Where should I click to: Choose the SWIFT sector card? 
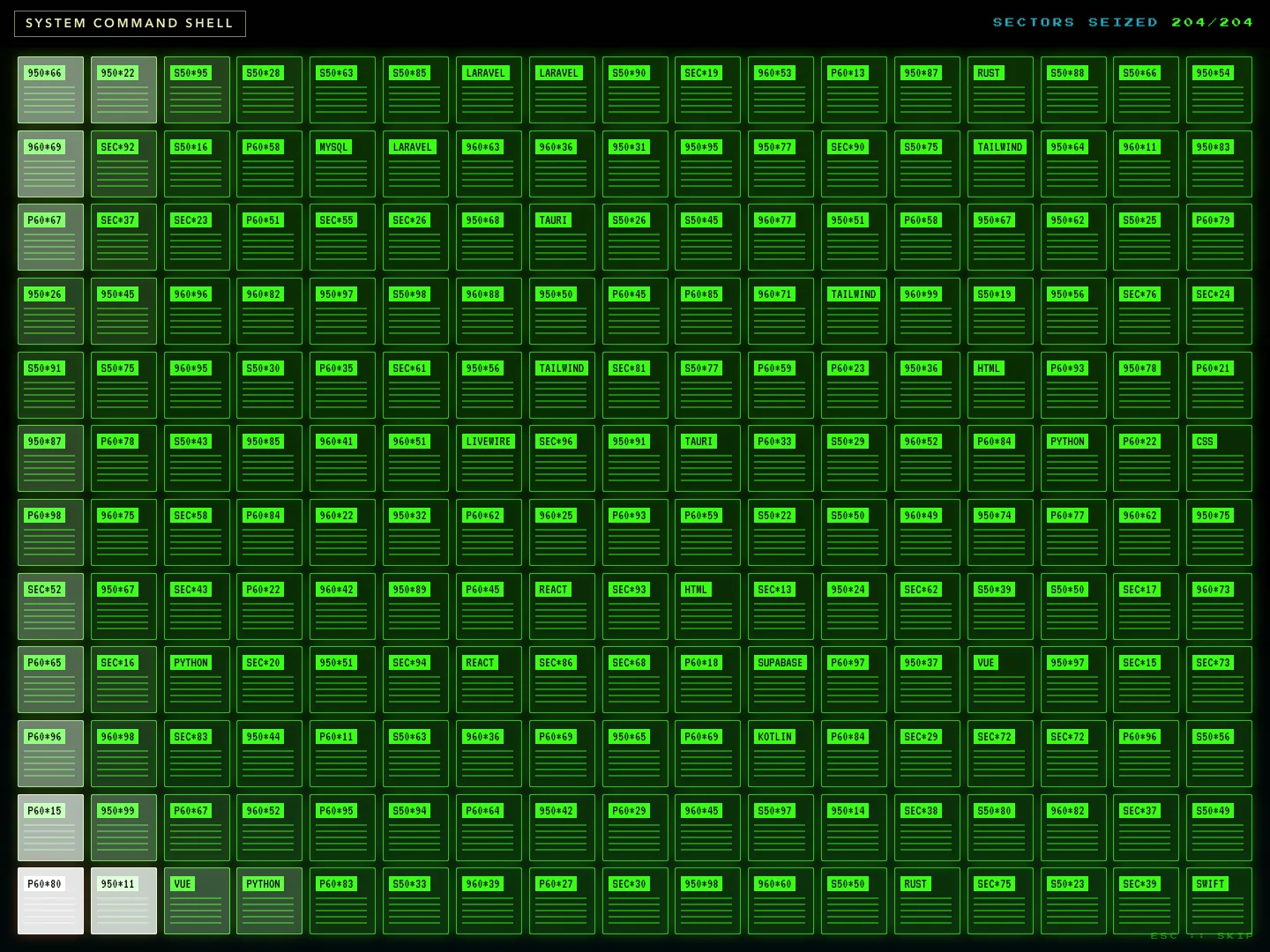pyautogui.click(x=1219, y=901)
